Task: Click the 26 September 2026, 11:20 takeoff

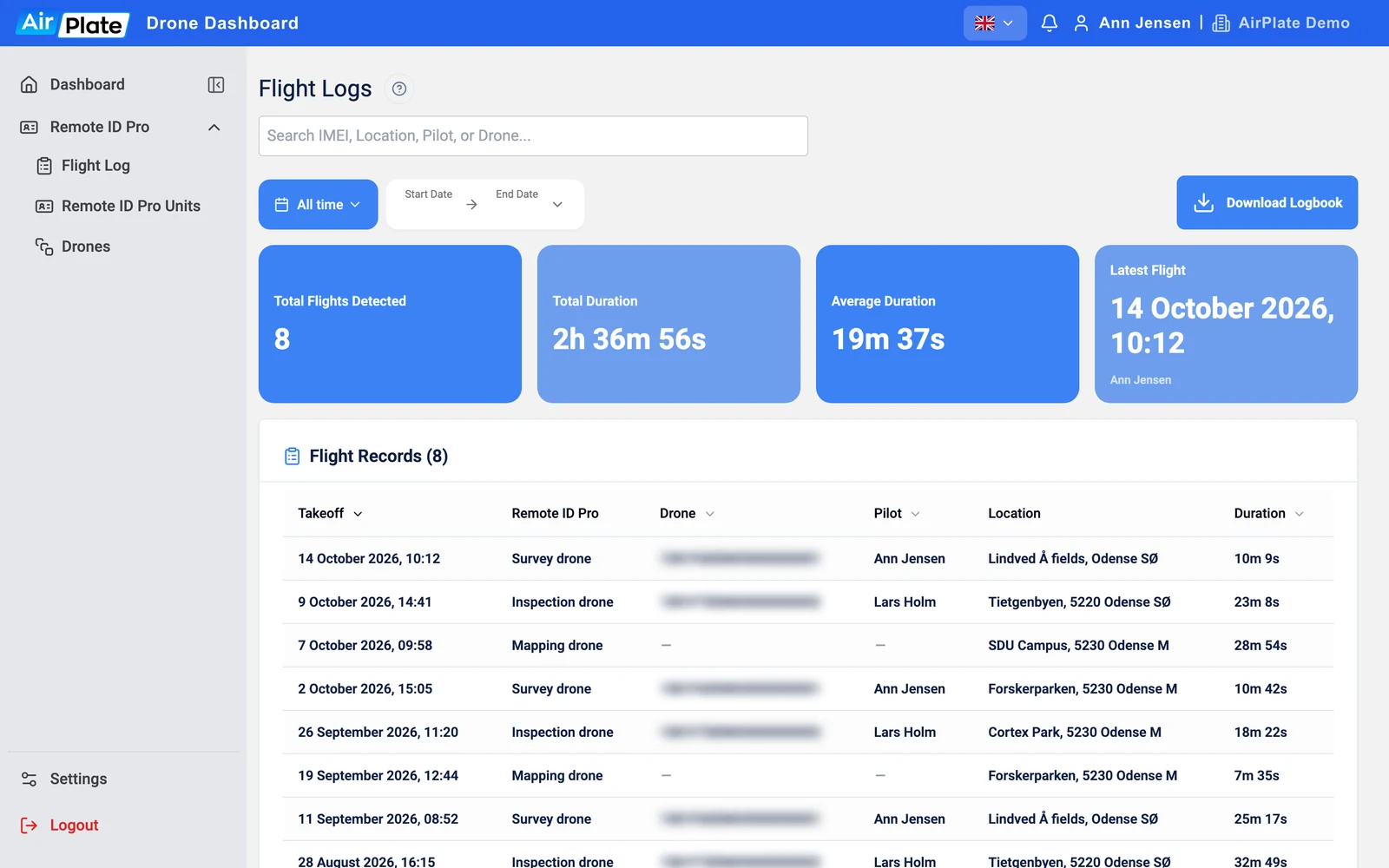Action: (x=378, y=733)
